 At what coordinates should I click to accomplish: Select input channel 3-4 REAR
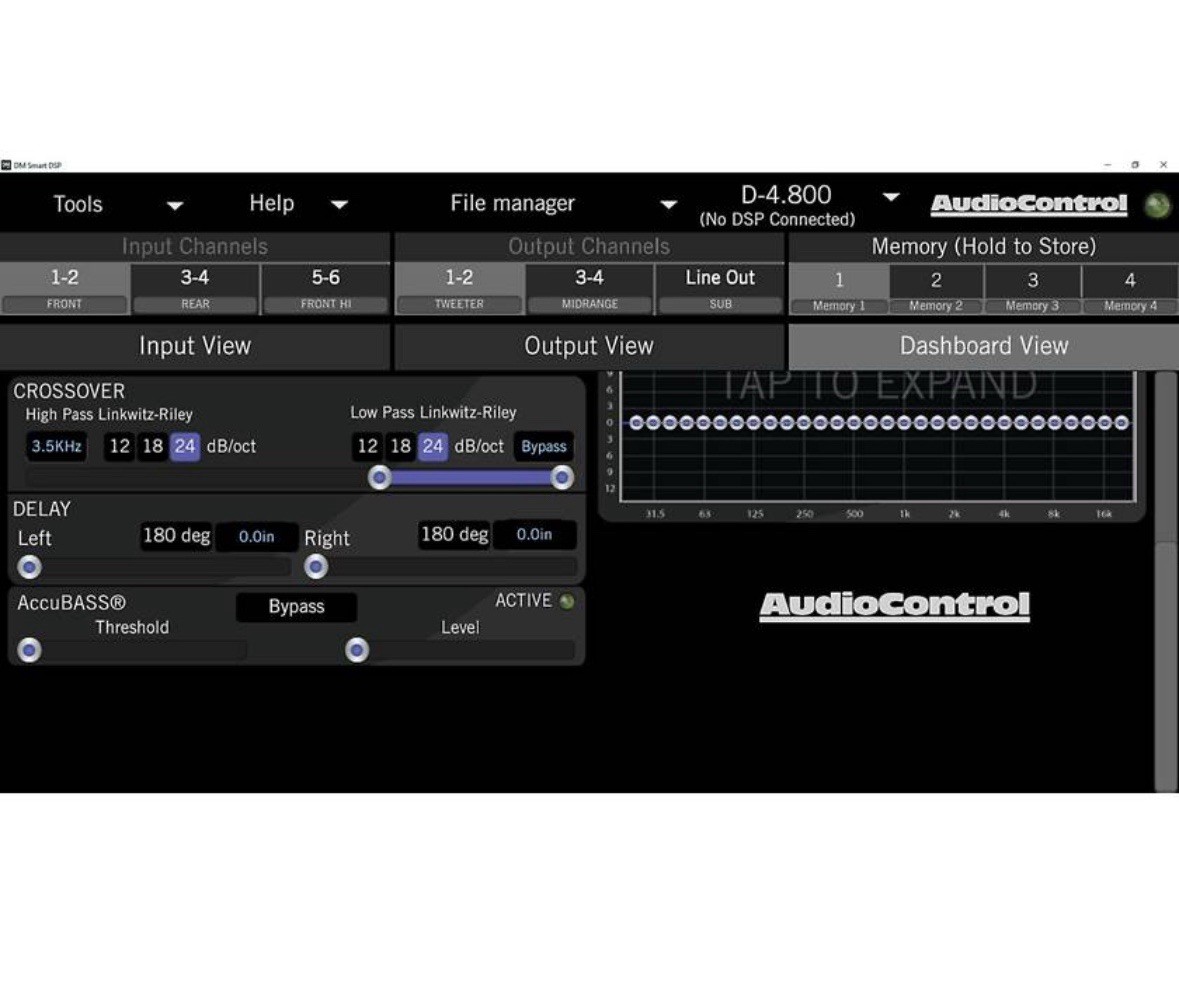coord(195,289)
